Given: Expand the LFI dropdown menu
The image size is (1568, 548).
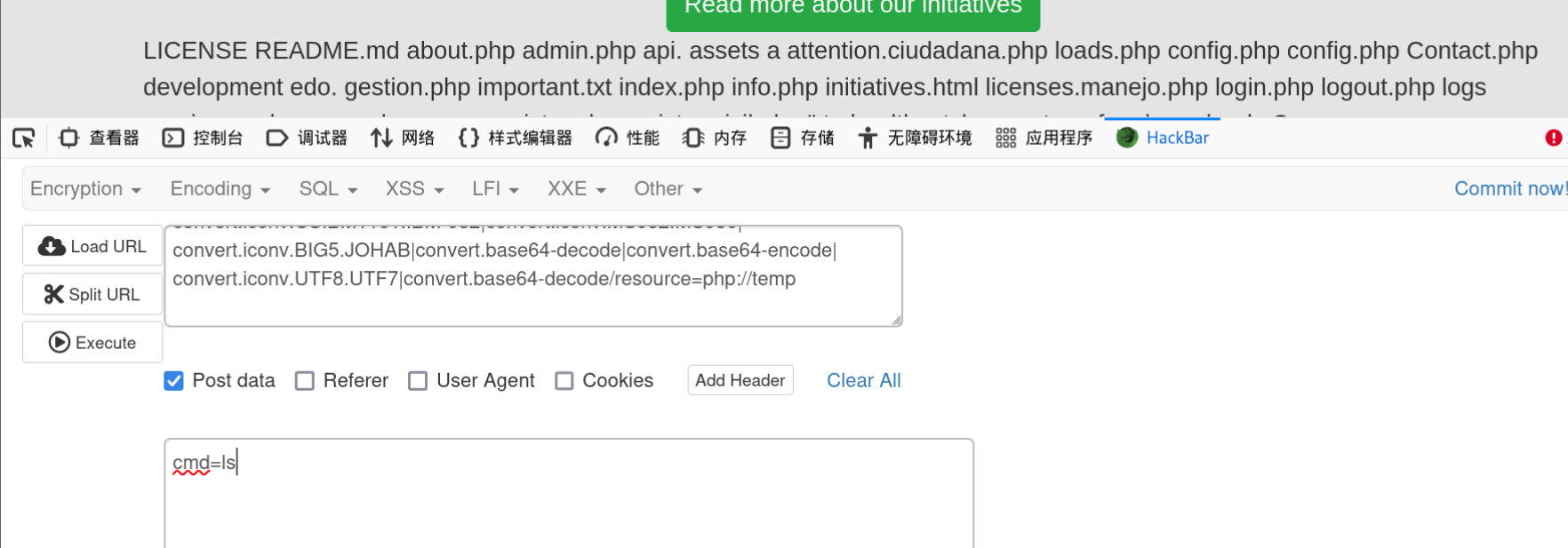Looking at the screenshot, I should (495, 189).
